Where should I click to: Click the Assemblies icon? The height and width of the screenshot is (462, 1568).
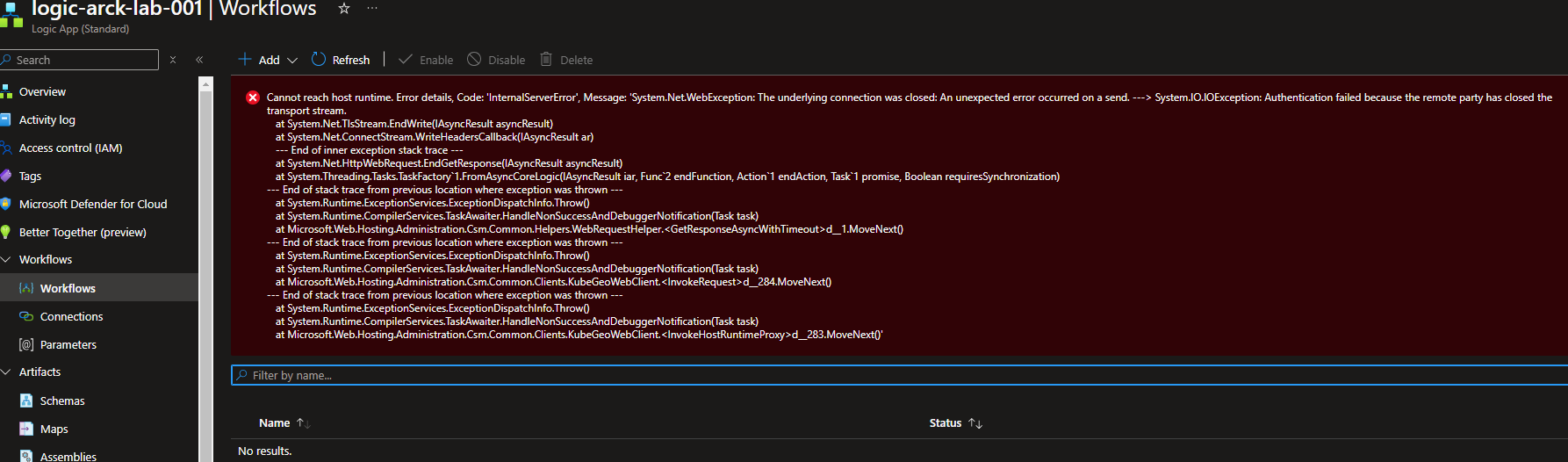26,456
